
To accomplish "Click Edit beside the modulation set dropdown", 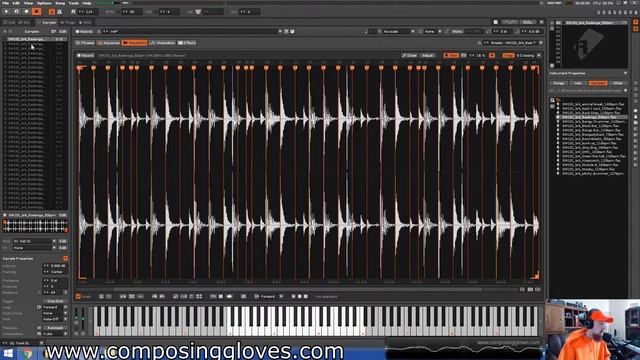I will pyautogui.click(x=62, y=242).
